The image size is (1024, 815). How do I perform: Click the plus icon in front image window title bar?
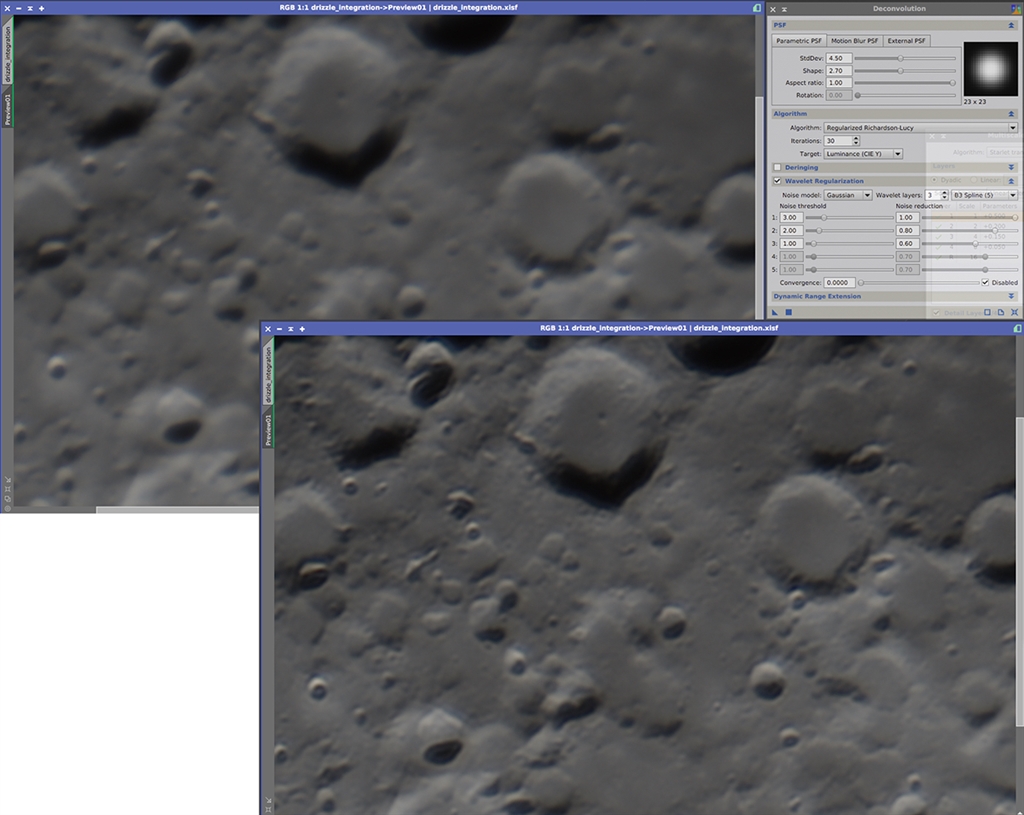[302, 328]
